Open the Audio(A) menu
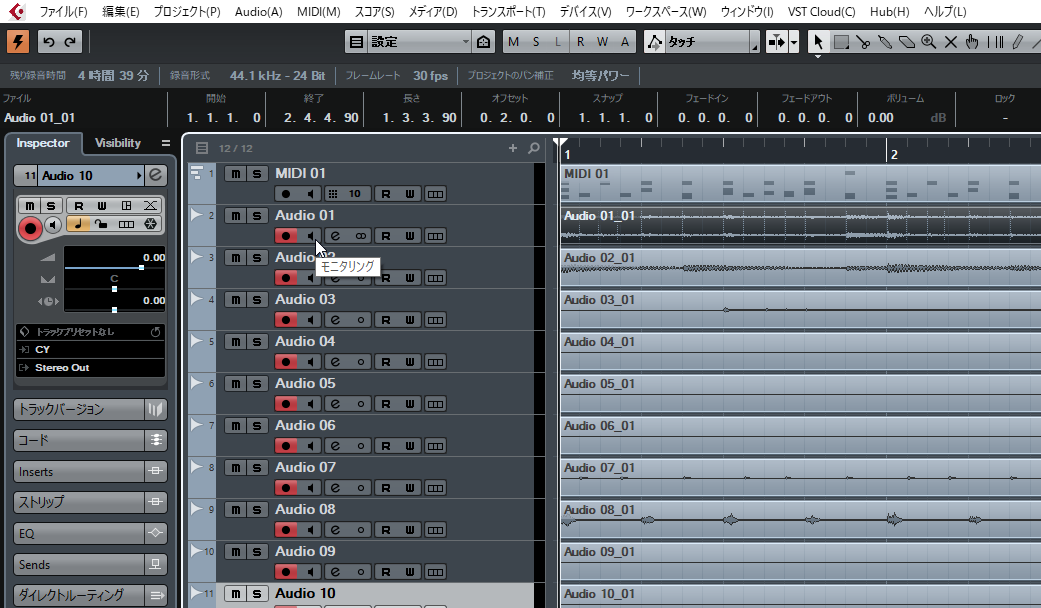 pos(258,11)
